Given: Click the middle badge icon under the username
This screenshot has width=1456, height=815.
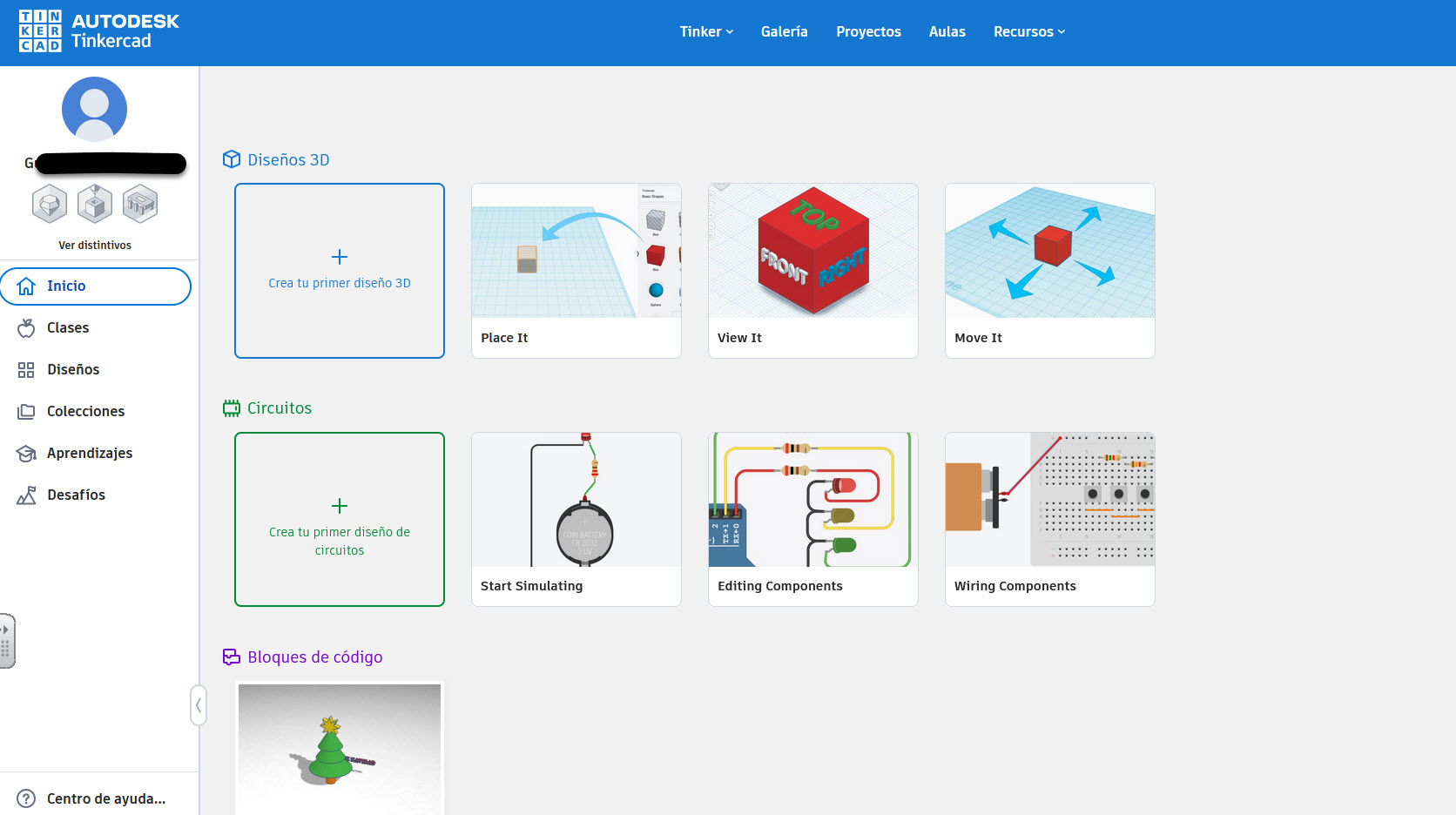Looking at the screenshot, I should coord(95,204).
